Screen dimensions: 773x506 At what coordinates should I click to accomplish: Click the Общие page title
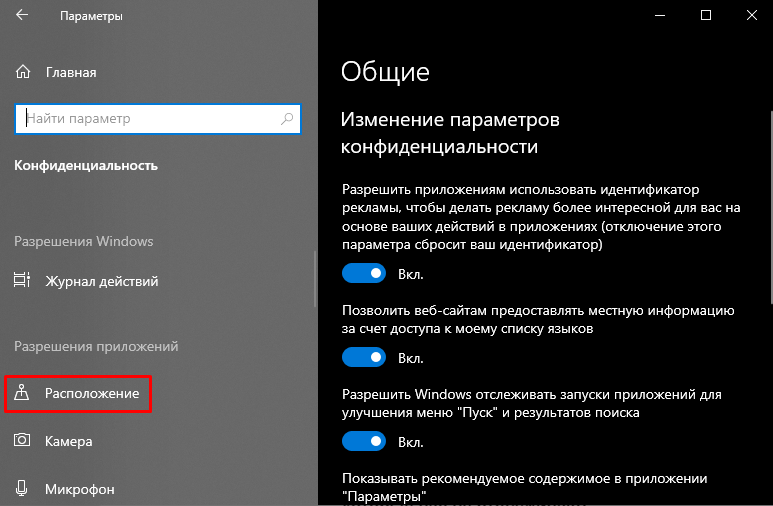click(385, 72)
